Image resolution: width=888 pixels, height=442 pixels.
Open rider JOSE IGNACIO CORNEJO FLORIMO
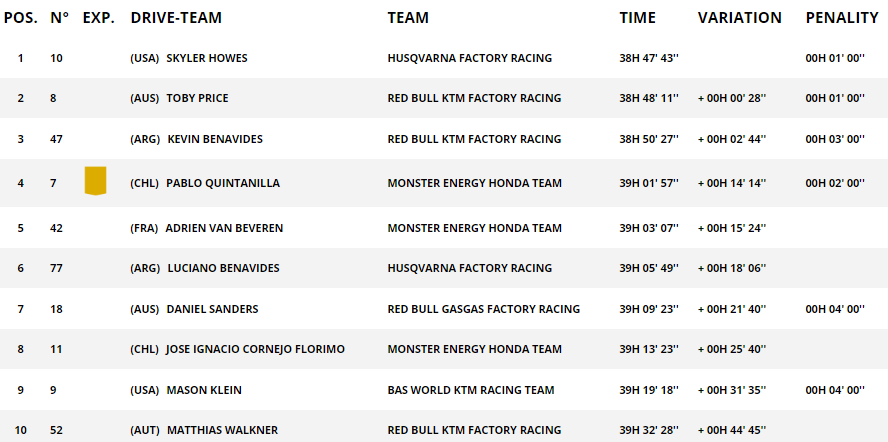tap(255, 349)
